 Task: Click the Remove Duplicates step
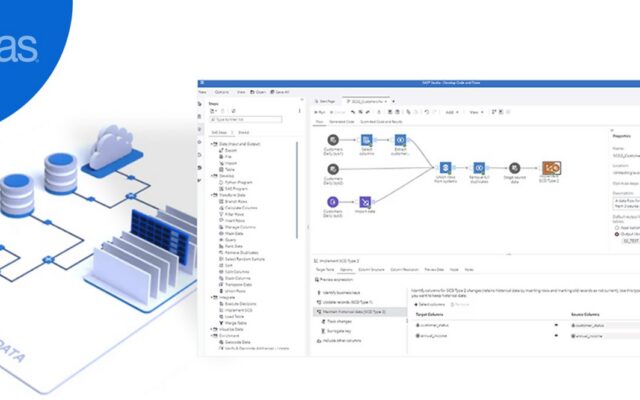click(241, 253)
